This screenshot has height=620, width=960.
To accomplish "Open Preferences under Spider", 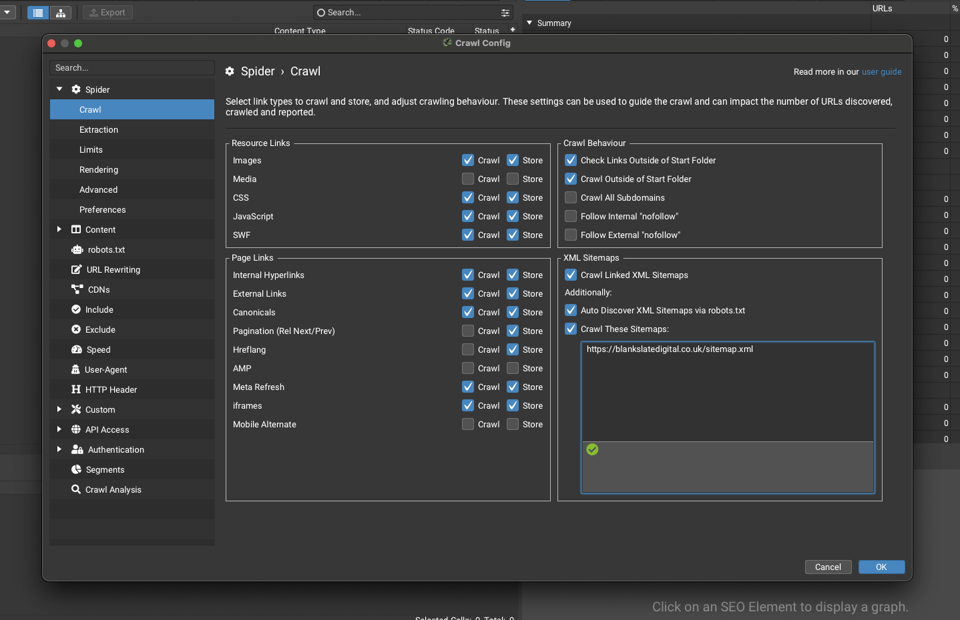I will pyautogui.click(x=132, y=210).
